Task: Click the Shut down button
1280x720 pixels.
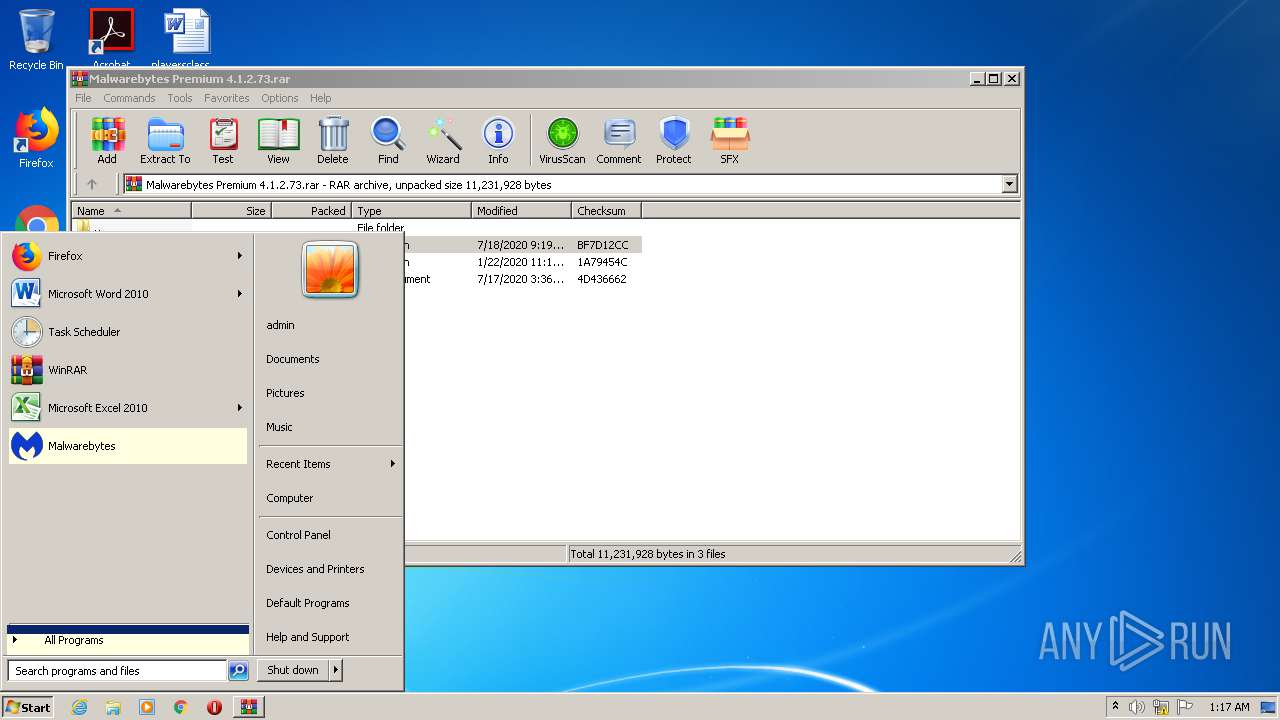Action: [293, 670]
